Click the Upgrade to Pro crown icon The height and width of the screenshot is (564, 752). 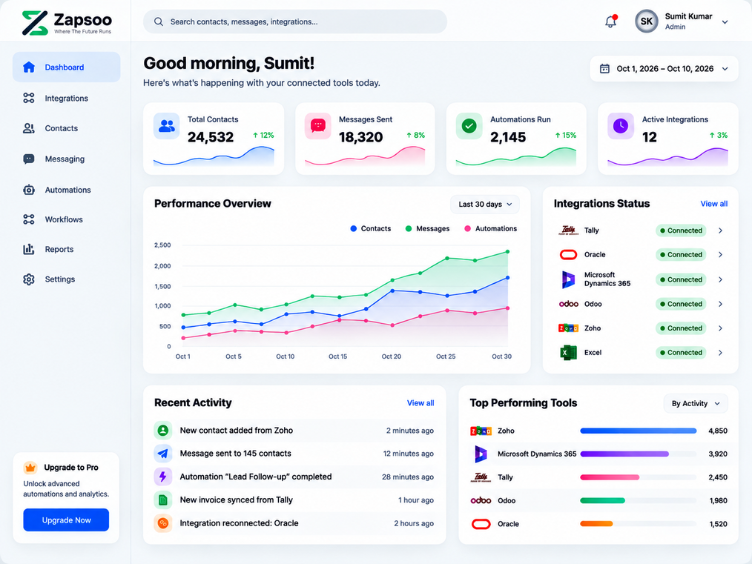[30, 467]
